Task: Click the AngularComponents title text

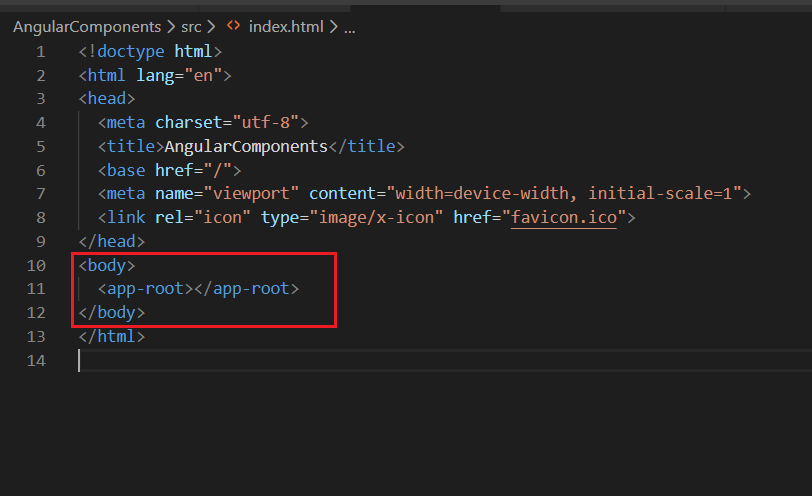Action: [x=246, y=147]
